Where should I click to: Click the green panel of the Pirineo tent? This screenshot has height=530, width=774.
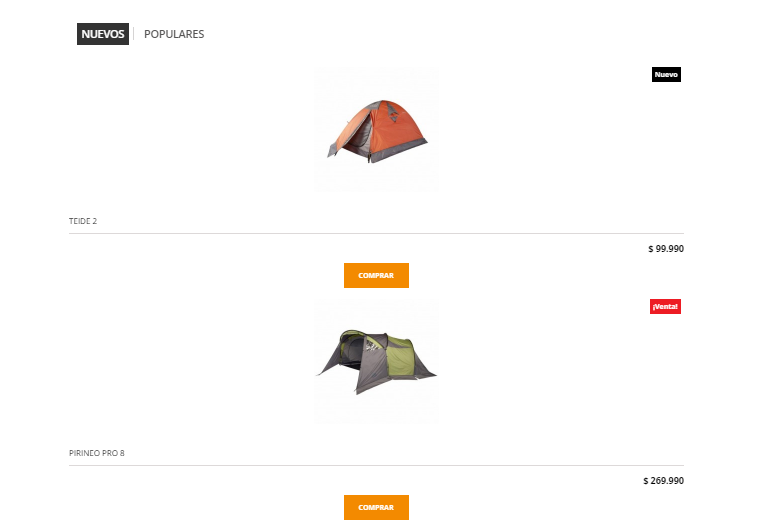401,356
